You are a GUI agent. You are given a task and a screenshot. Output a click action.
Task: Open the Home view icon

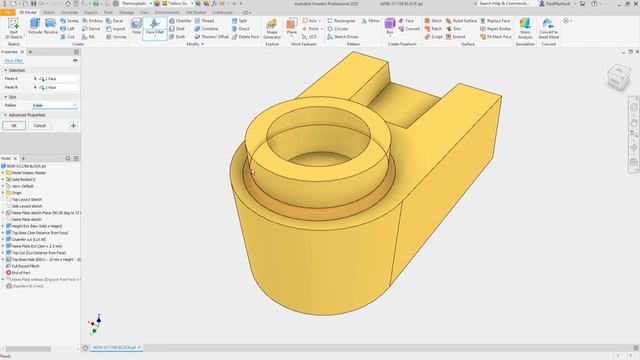pos(85,348)
